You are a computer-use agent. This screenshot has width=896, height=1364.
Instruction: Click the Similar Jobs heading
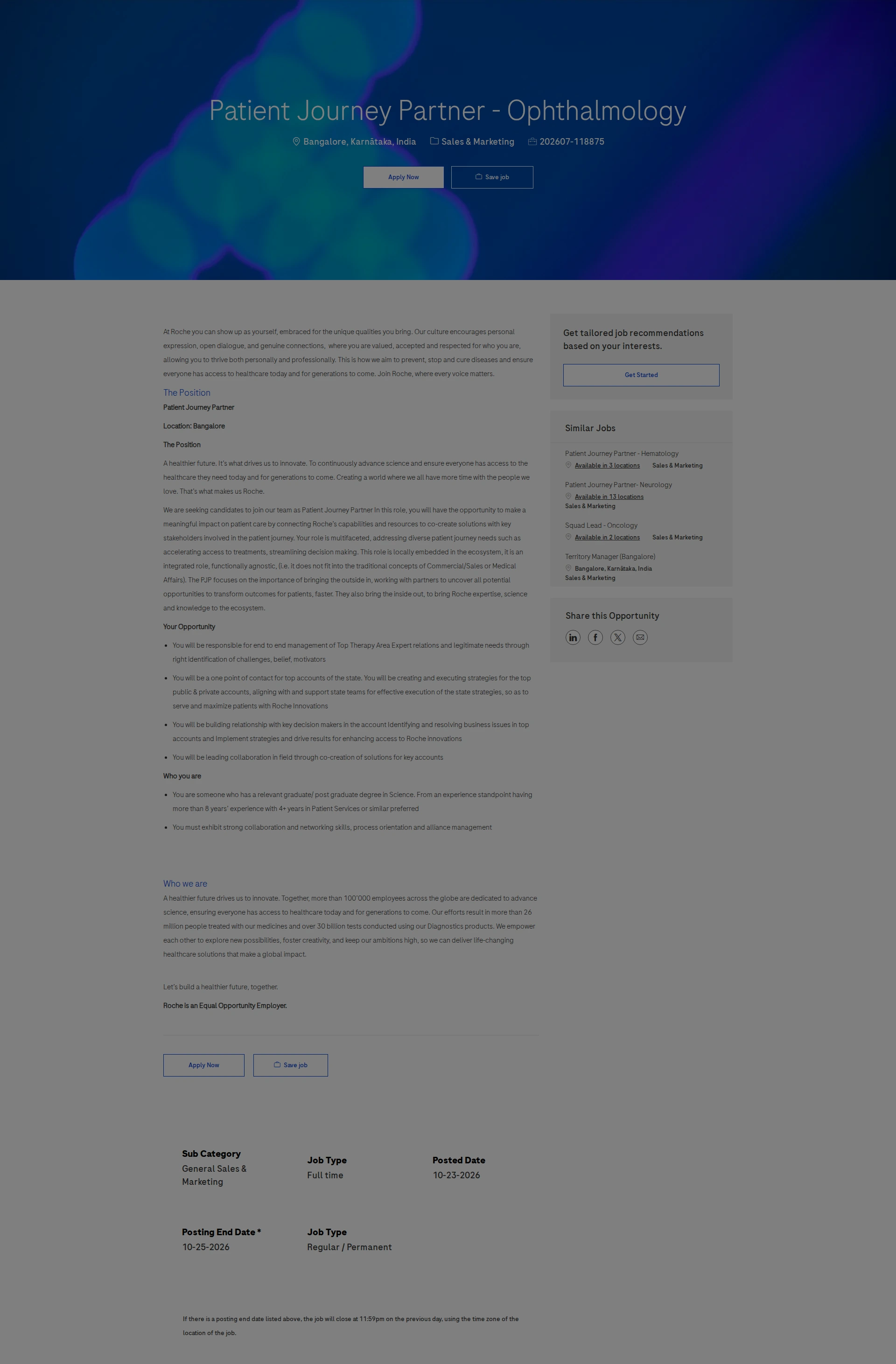pos(590,428)
